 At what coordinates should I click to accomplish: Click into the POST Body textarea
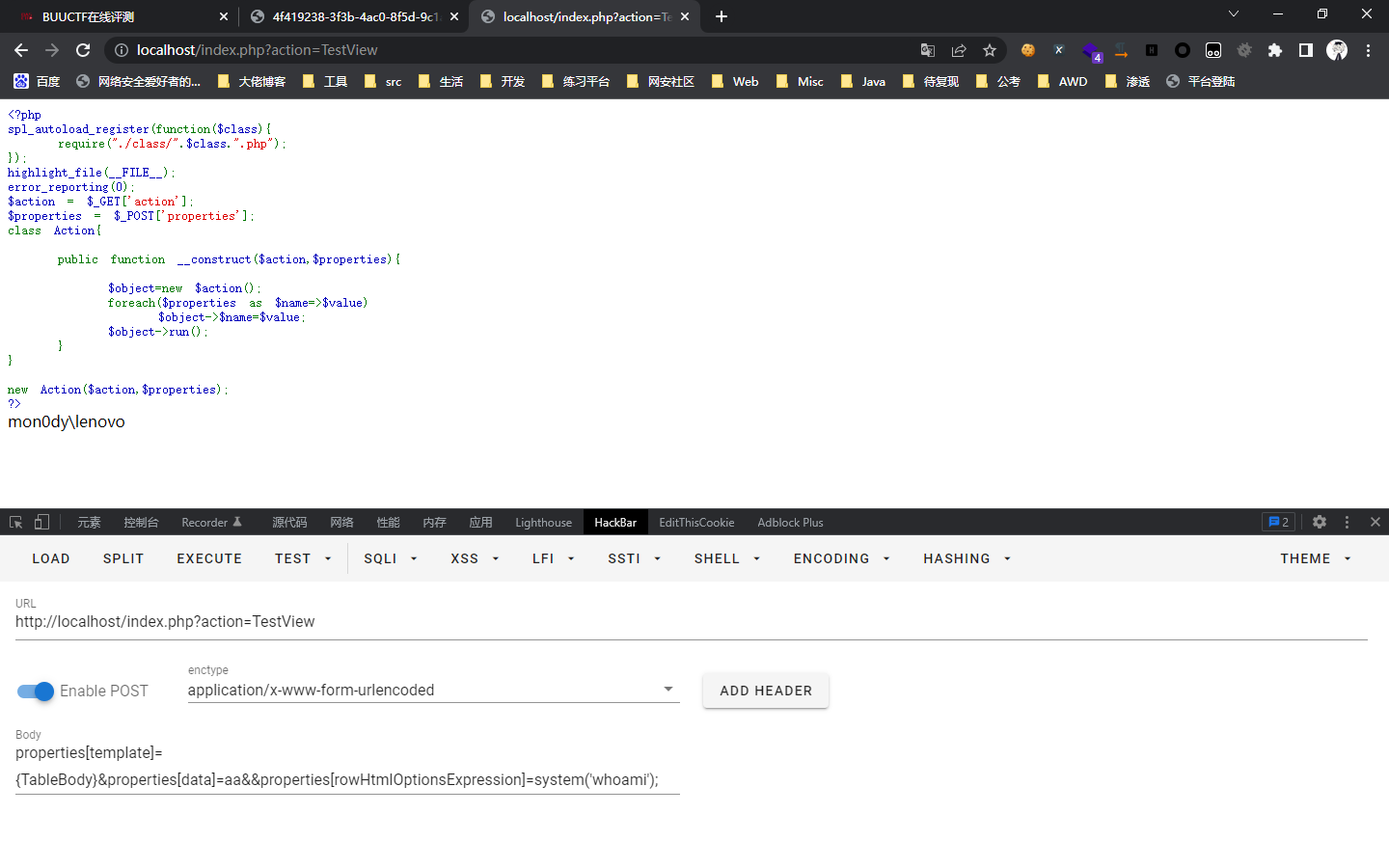347,767
